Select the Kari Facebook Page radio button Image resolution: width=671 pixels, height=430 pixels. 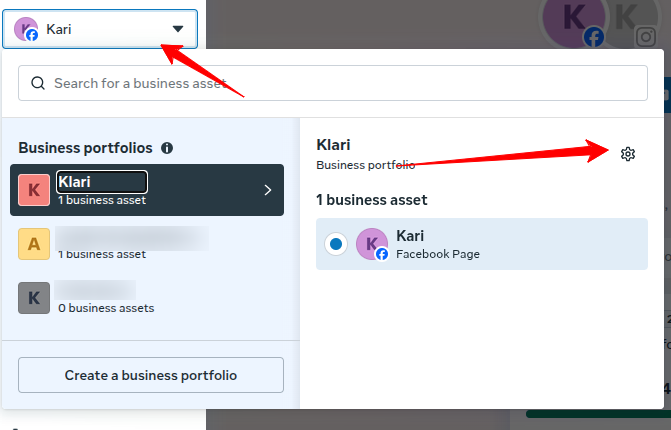pyautogui.click(x=336, y=244)
